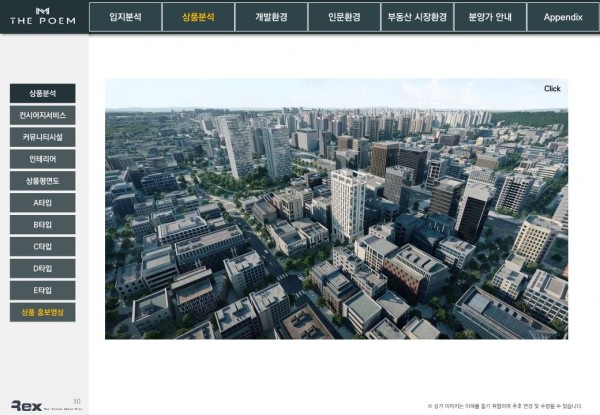
Task: Open the 입지분석 tab
Action: point(125,17)
